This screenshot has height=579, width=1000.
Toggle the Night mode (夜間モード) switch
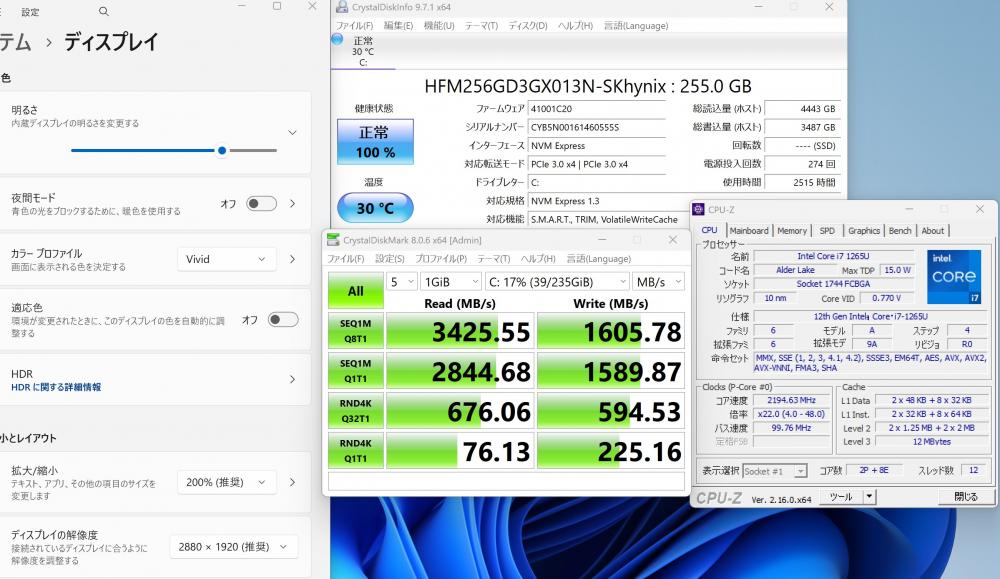click(261, 203)
